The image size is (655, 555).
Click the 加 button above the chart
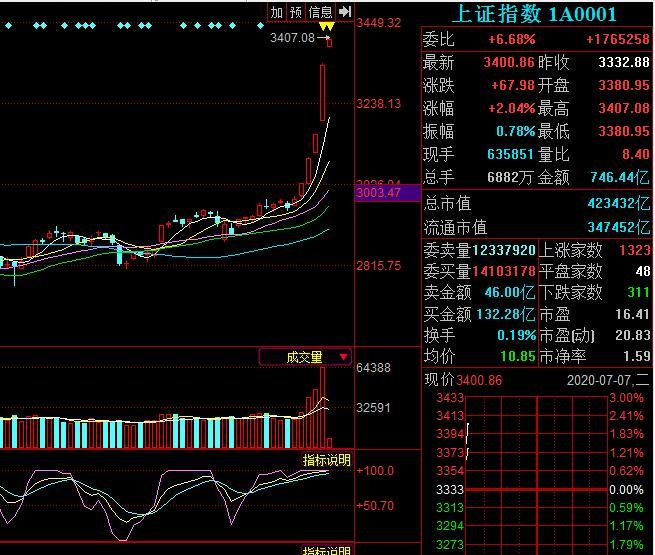click(x=277, y=12)
